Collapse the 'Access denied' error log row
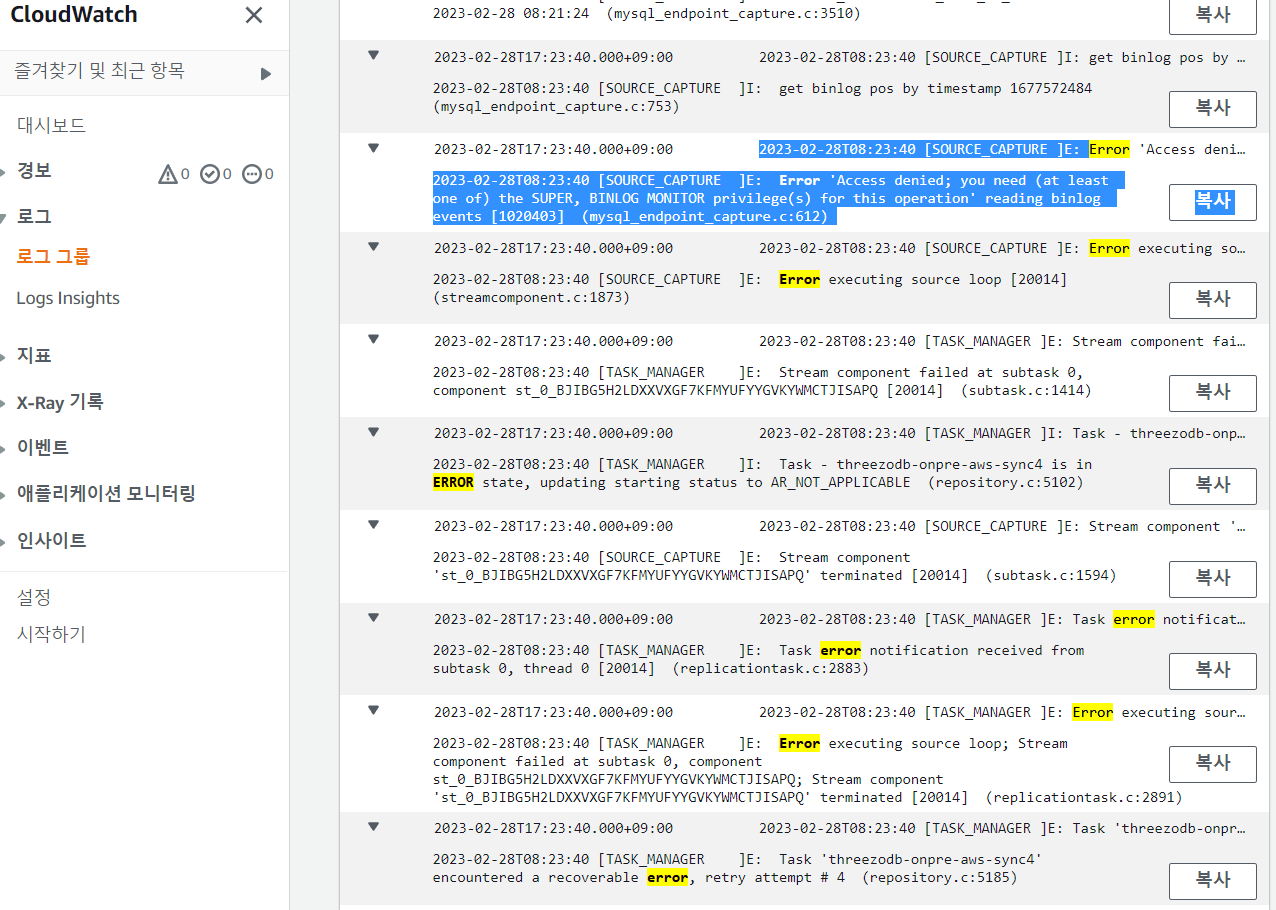The image size is (1276, 910). (x=374, y=147)
